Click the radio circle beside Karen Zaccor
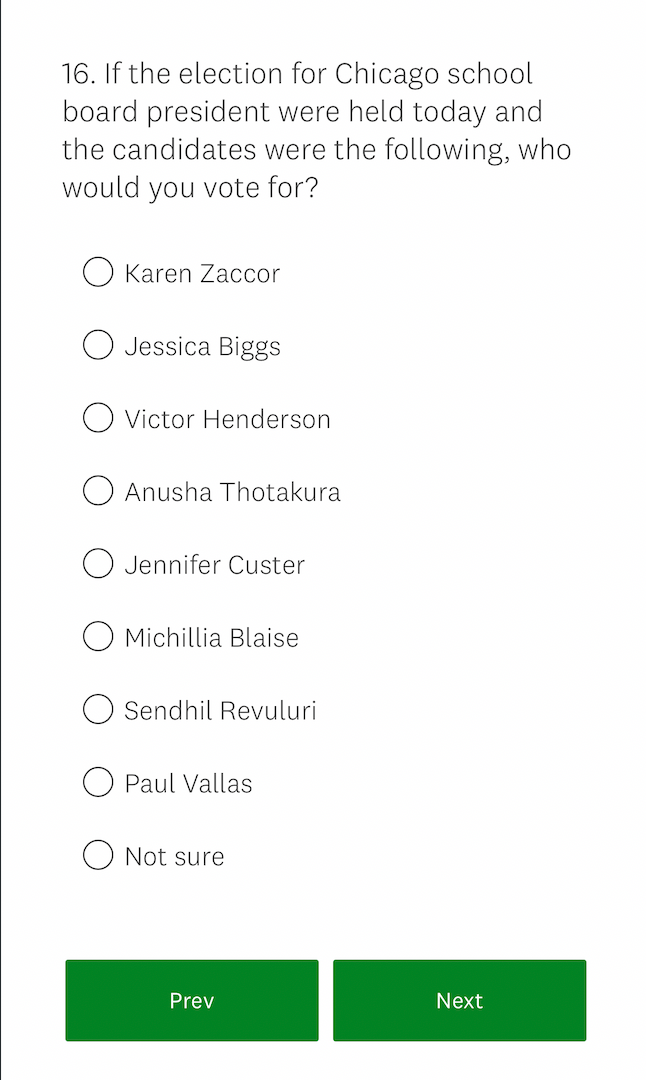Viewport: 646px width, 1080px height. (97, 272)
